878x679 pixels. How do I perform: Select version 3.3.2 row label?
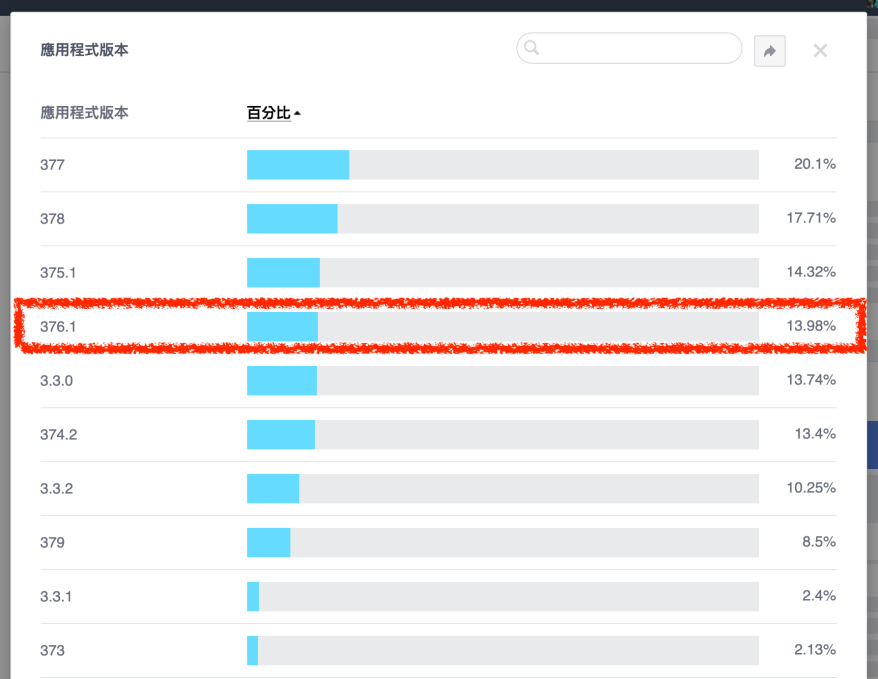tap(56, 488)
